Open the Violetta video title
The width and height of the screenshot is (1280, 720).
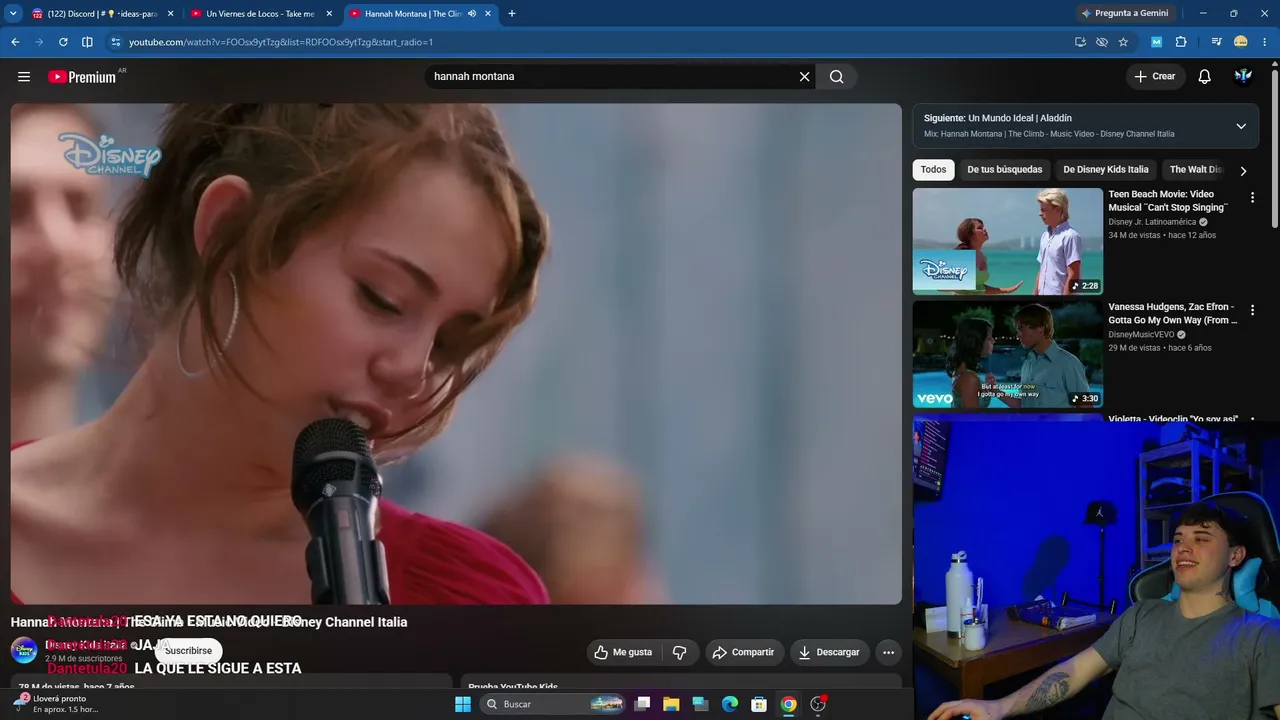(1173, 419)
